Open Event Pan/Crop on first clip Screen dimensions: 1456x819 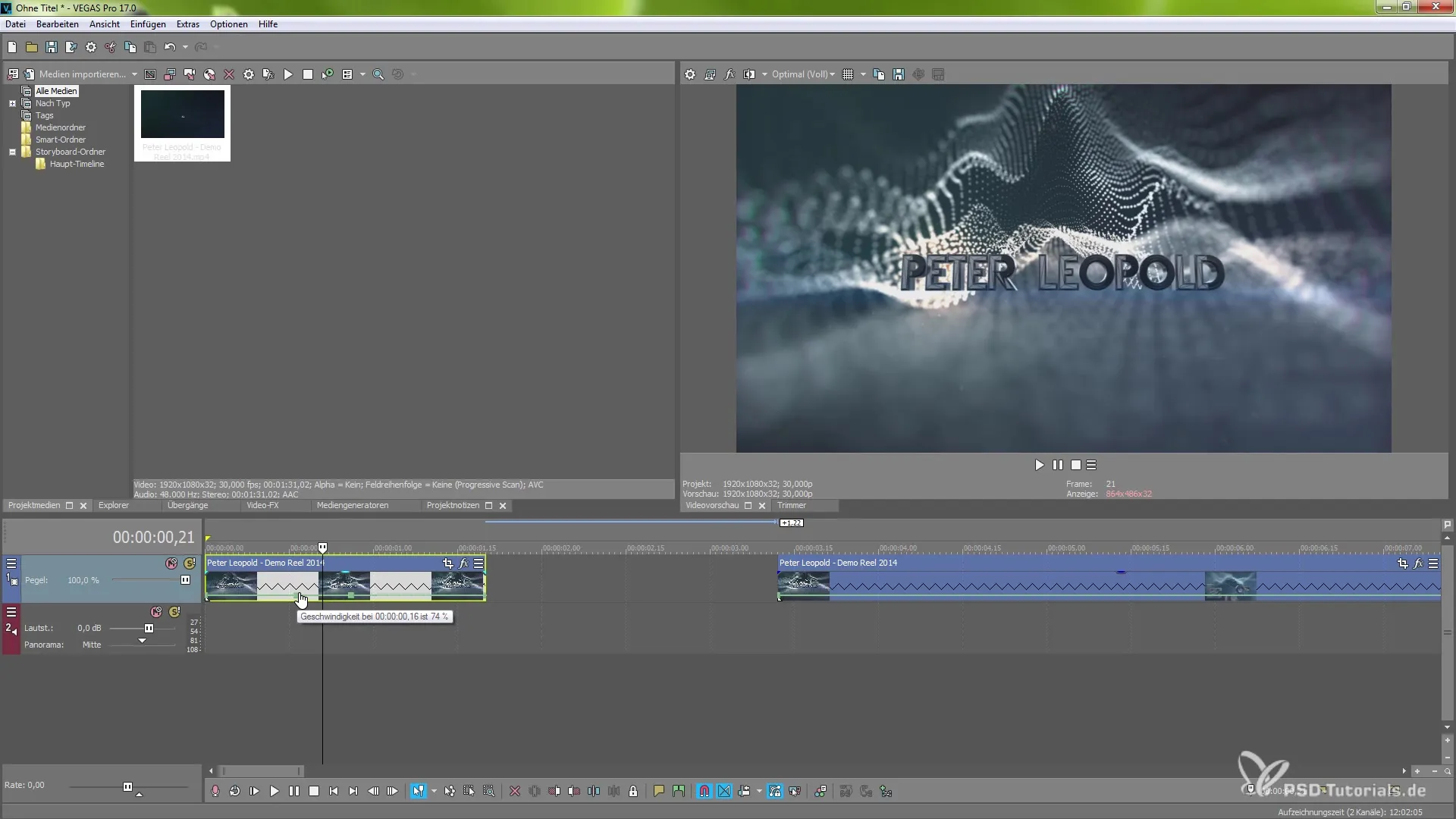[447, 563]
